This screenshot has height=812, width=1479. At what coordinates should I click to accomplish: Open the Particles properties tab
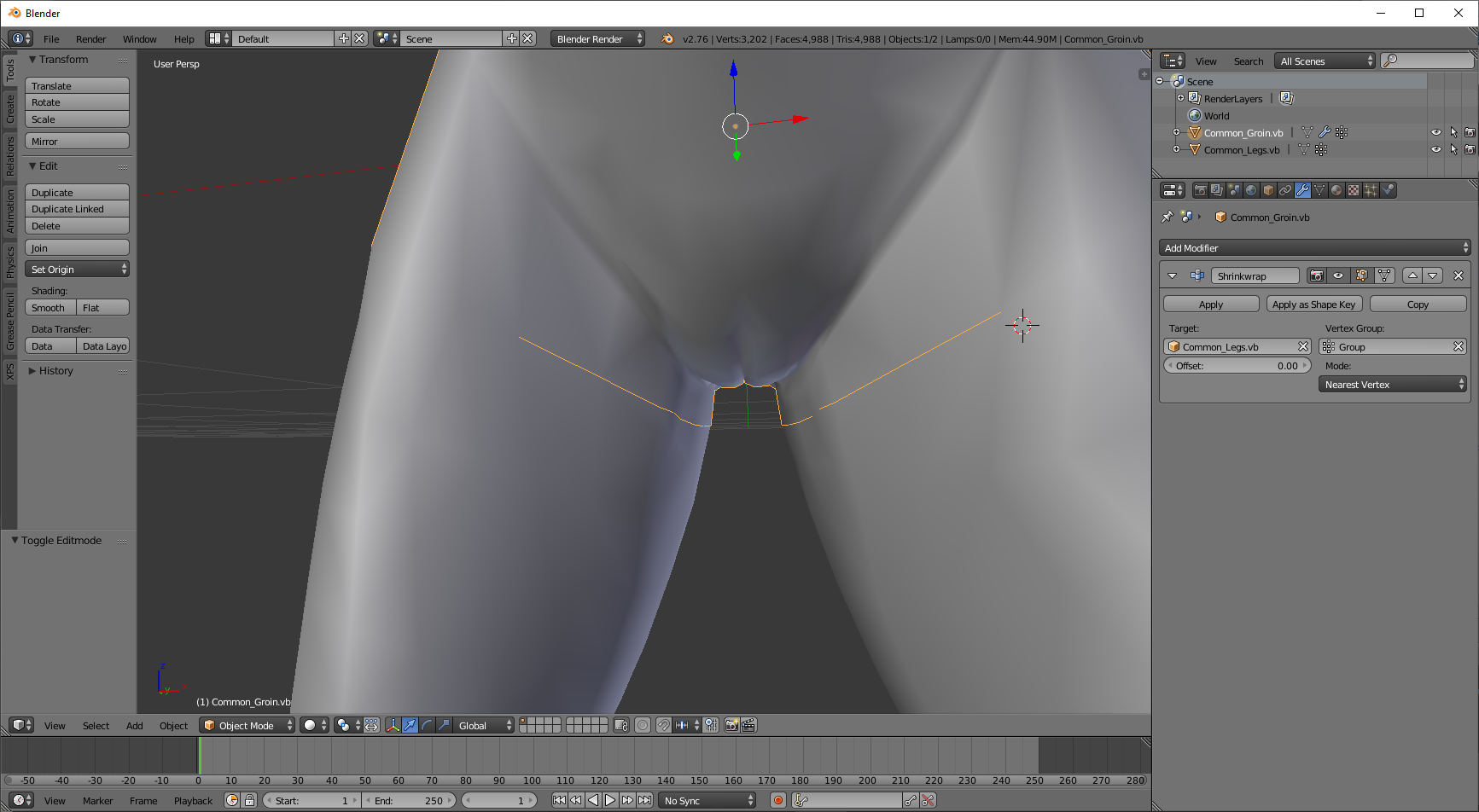[x=1371, y=190]
